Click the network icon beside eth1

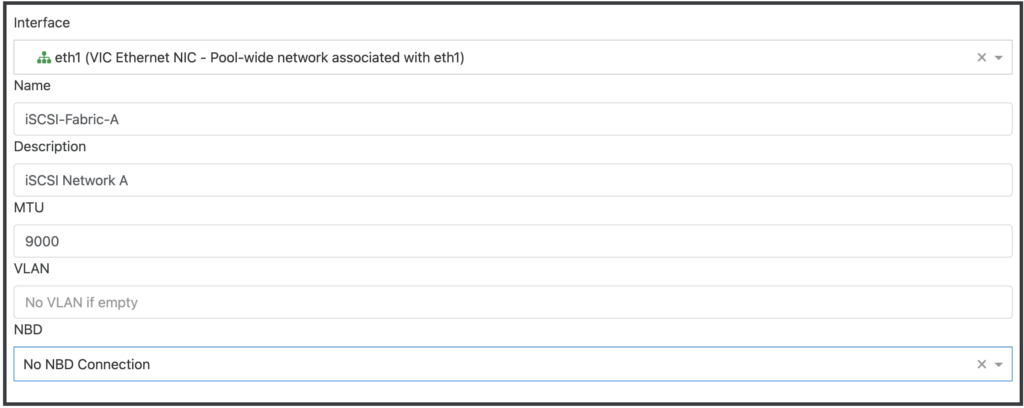(x=43, y=58)
